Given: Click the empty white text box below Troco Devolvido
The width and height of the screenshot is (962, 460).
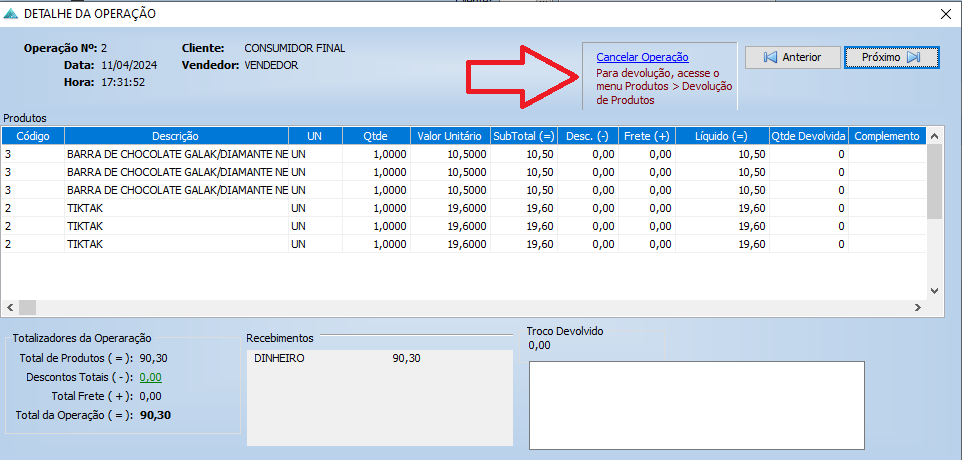Looking at the screenshot, I should 696,405.
